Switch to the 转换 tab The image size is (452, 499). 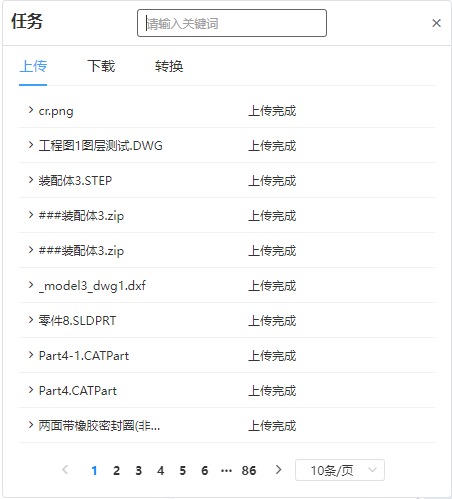(x=169, y=66)
